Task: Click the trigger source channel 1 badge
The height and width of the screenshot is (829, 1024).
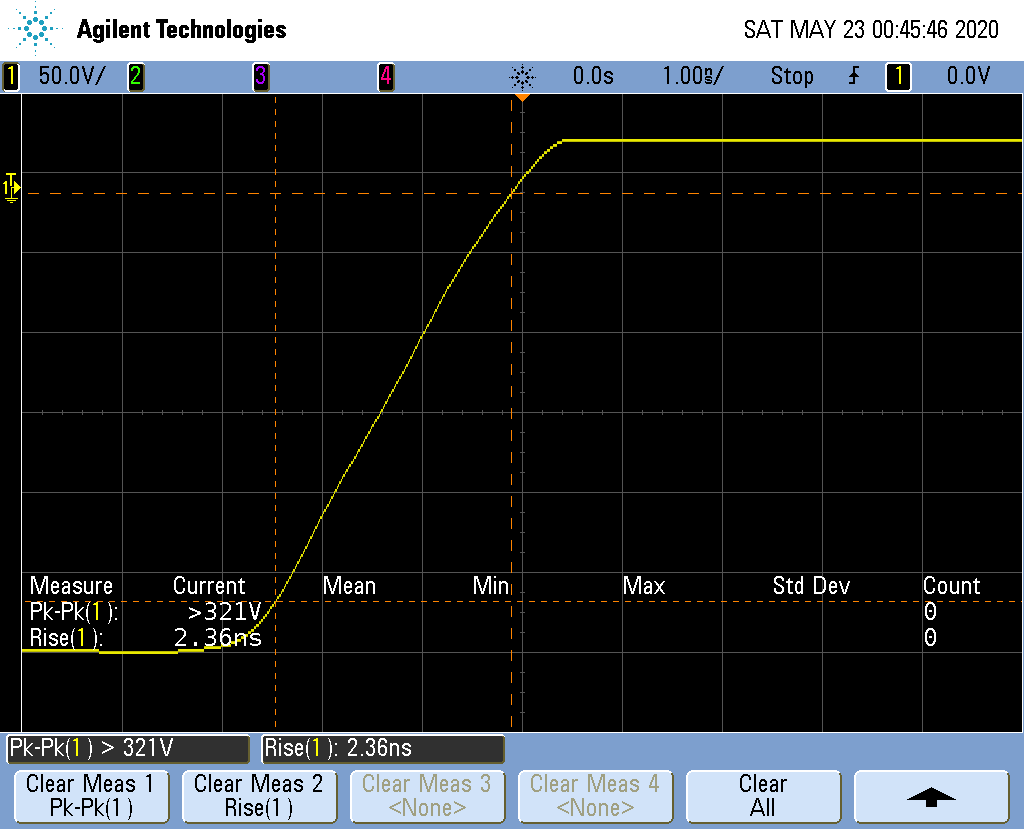Action: pos(898,76)
